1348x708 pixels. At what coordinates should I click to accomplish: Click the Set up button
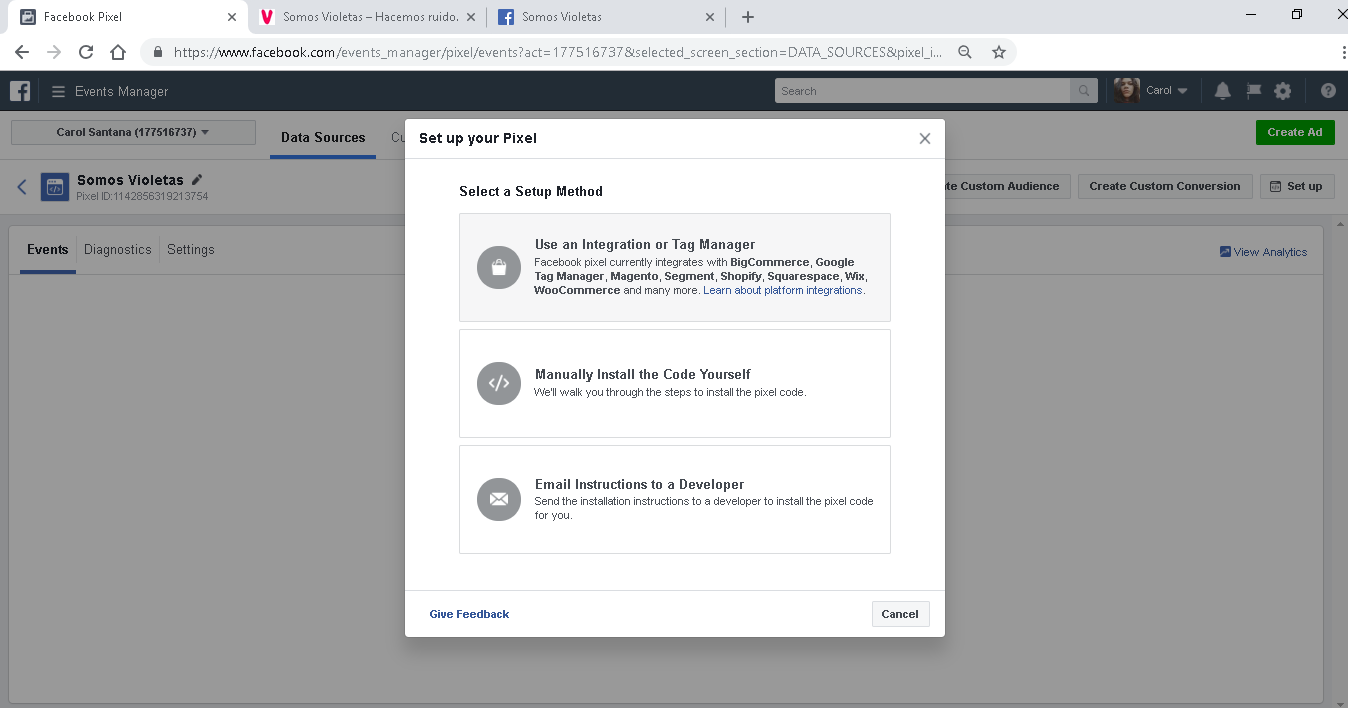click(x=1297, y=186)
